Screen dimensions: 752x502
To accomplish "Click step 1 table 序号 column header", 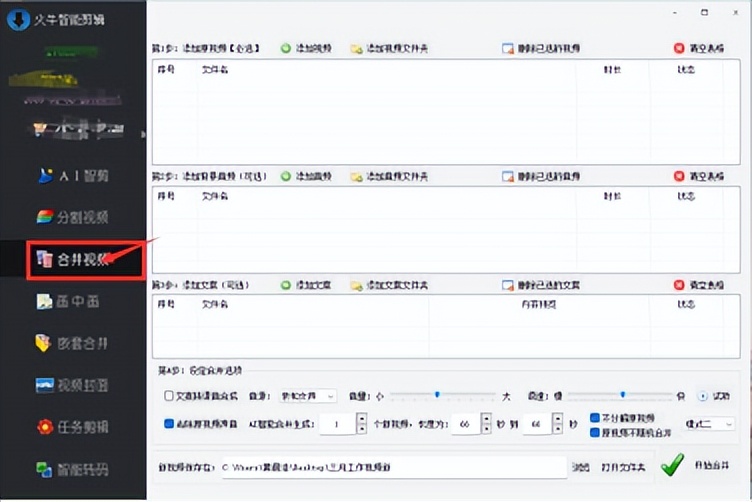I will point(166,70).
